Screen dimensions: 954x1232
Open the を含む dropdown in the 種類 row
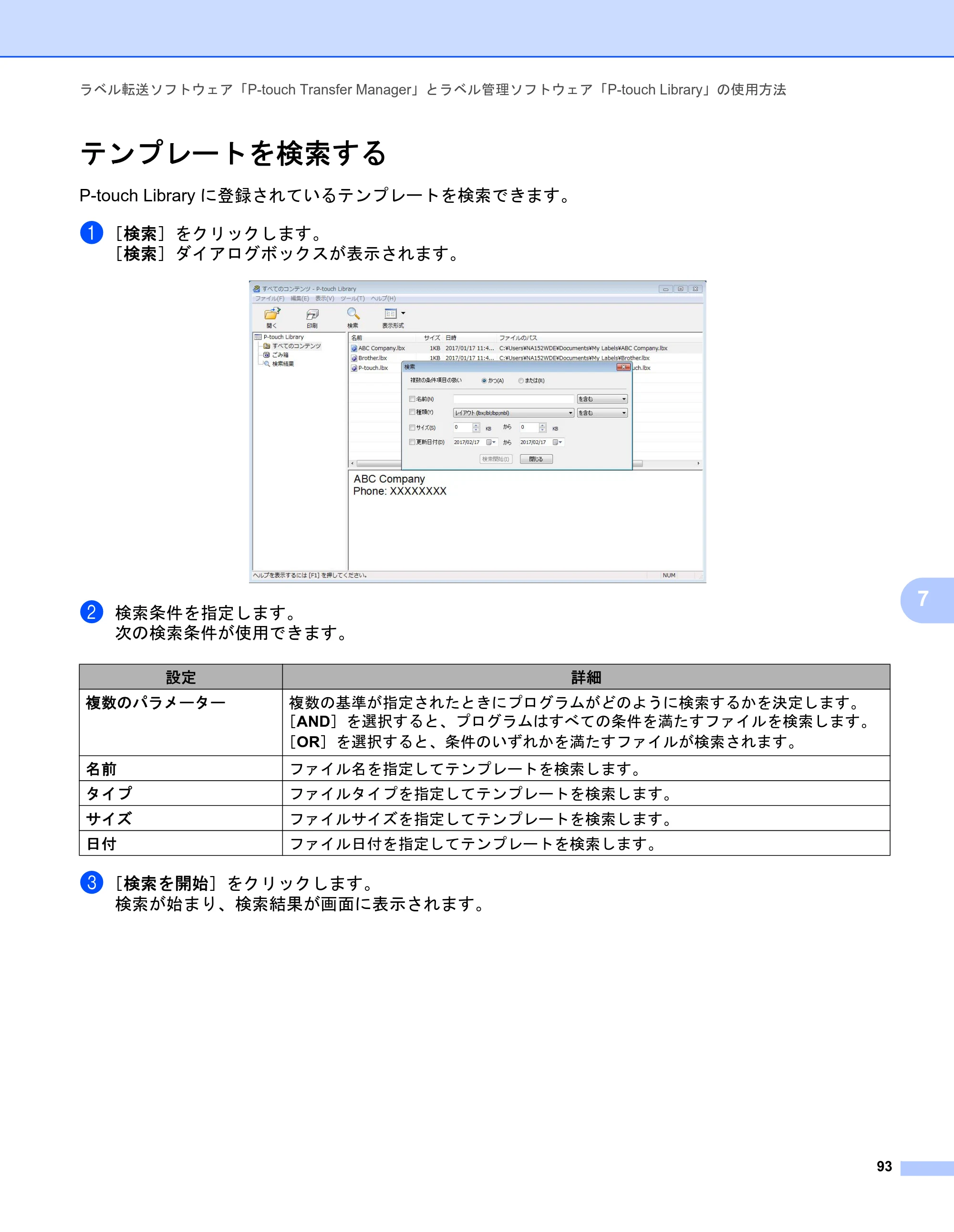602,413
